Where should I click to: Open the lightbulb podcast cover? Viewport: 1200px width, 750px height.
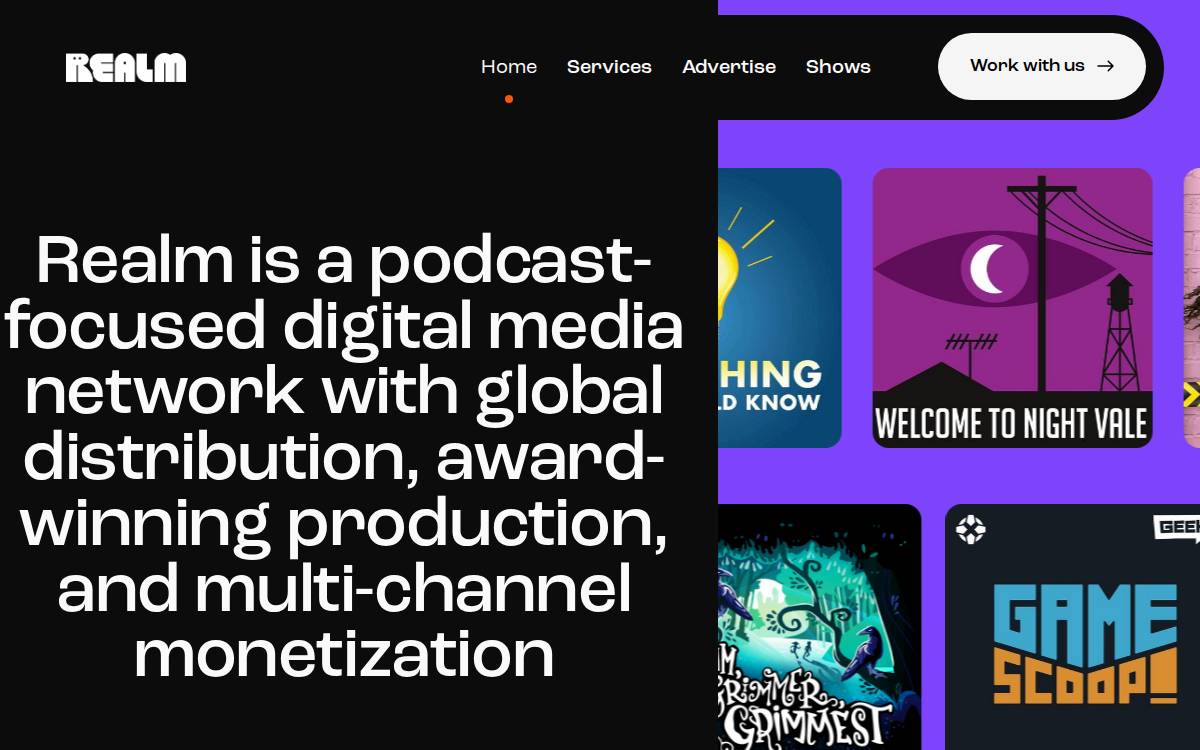pyautogui.click(x=780, y=307)
